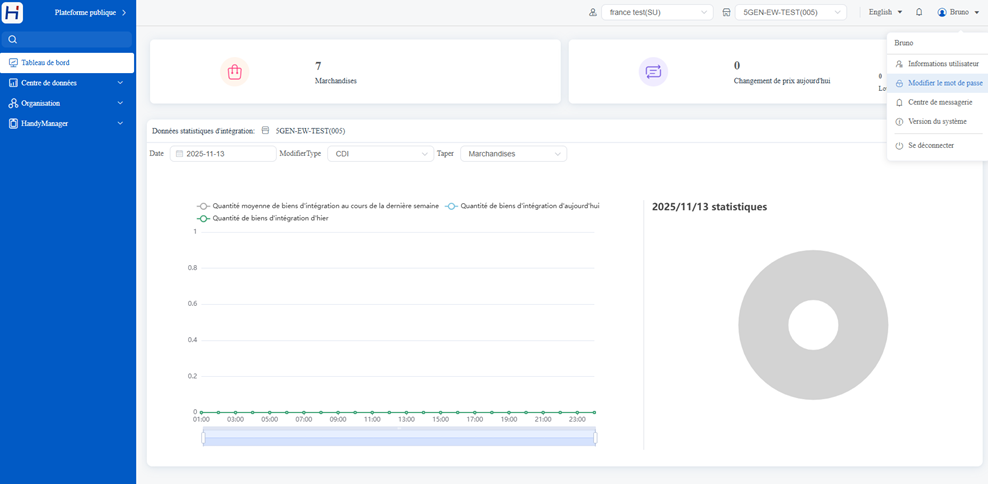Click the power icon beside Se déconnecter
This screenshot has width=988, height=484.
pos(899,146)
